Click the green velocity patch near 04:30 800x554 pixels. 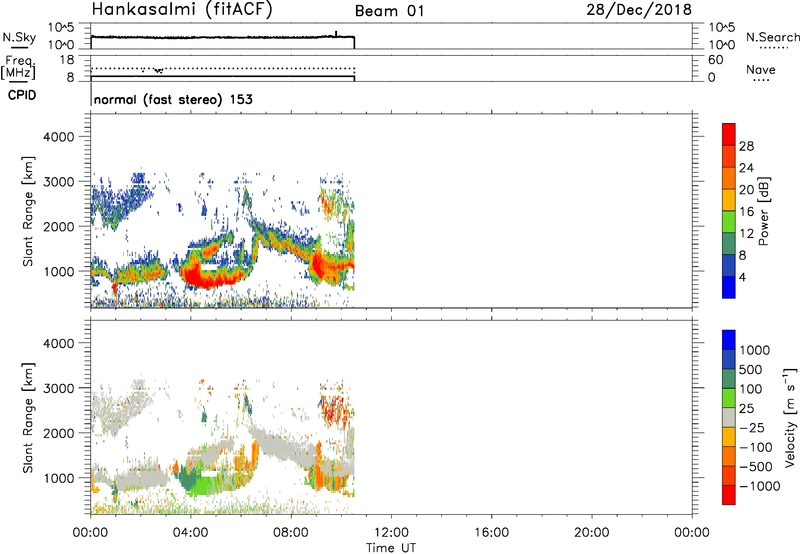point(204,486)
